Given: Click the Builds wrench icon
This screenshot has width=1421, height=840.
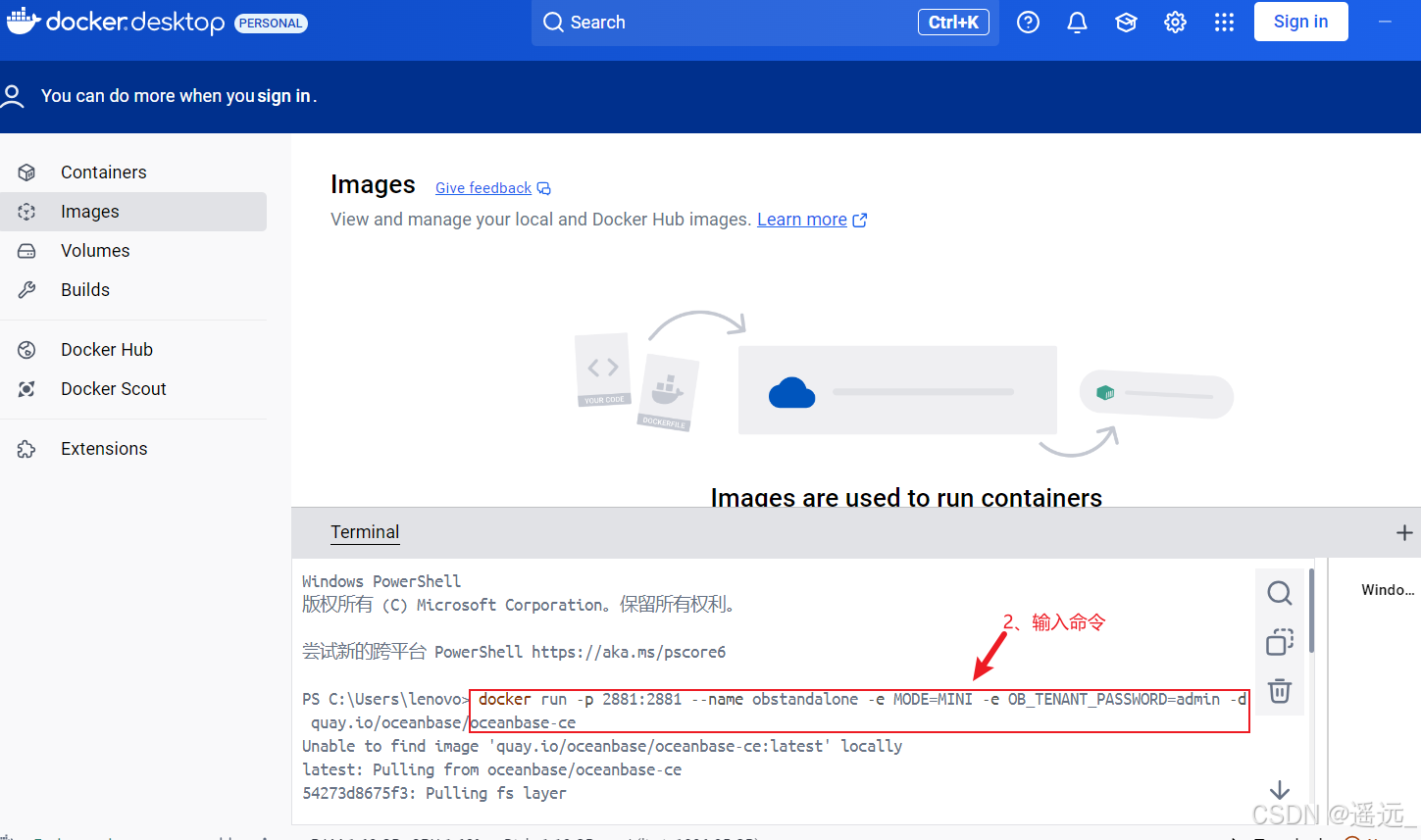Looking at the screenshot, I should coord(26,290).
